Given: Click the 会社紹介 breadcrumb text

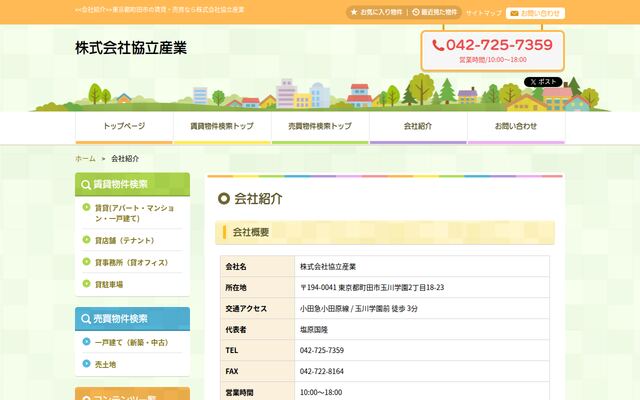Looking at the screenshot, I should 125,159.
